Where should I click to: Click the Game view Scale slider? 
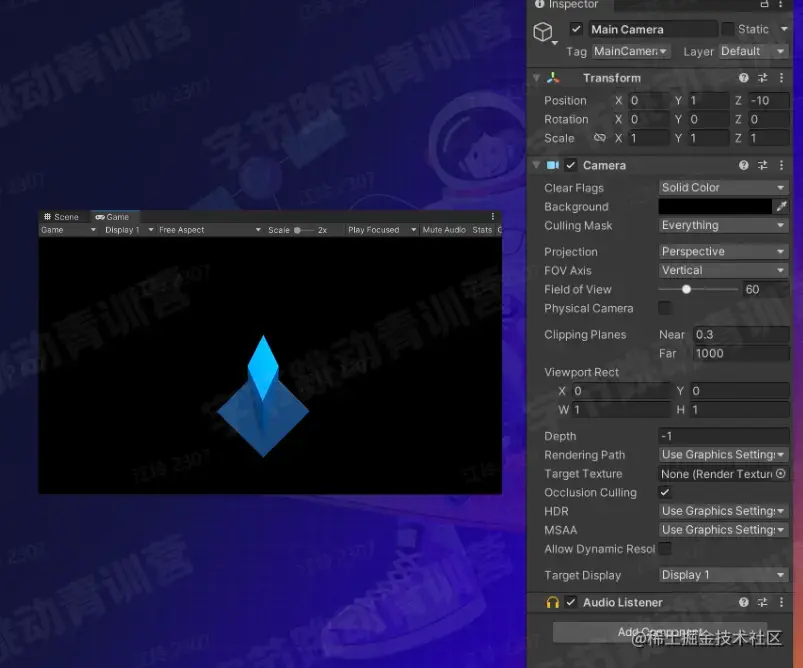click(303, 231)
